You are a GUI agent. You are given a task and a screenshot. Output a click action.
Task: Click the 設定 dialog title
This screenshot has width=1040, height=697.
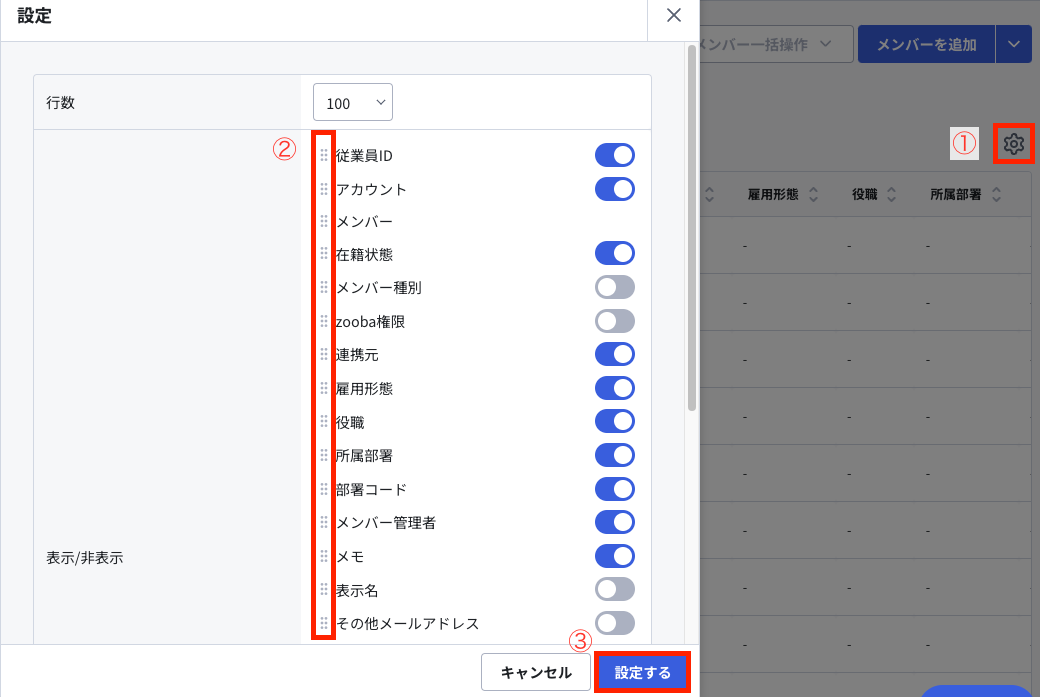tap(34, 15)
